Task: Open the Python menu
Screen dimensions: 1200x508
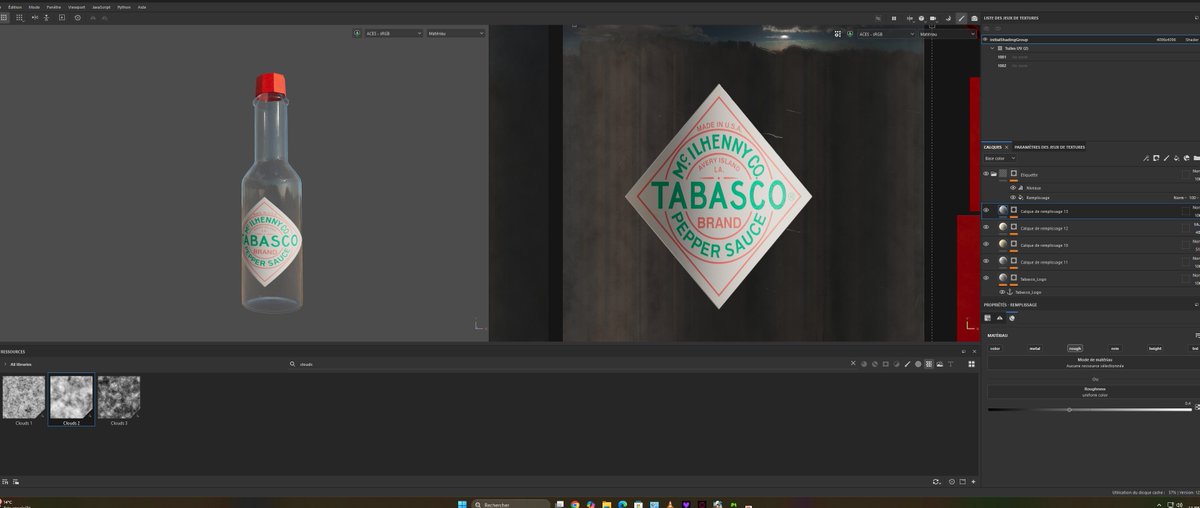Action: (124, 6)
